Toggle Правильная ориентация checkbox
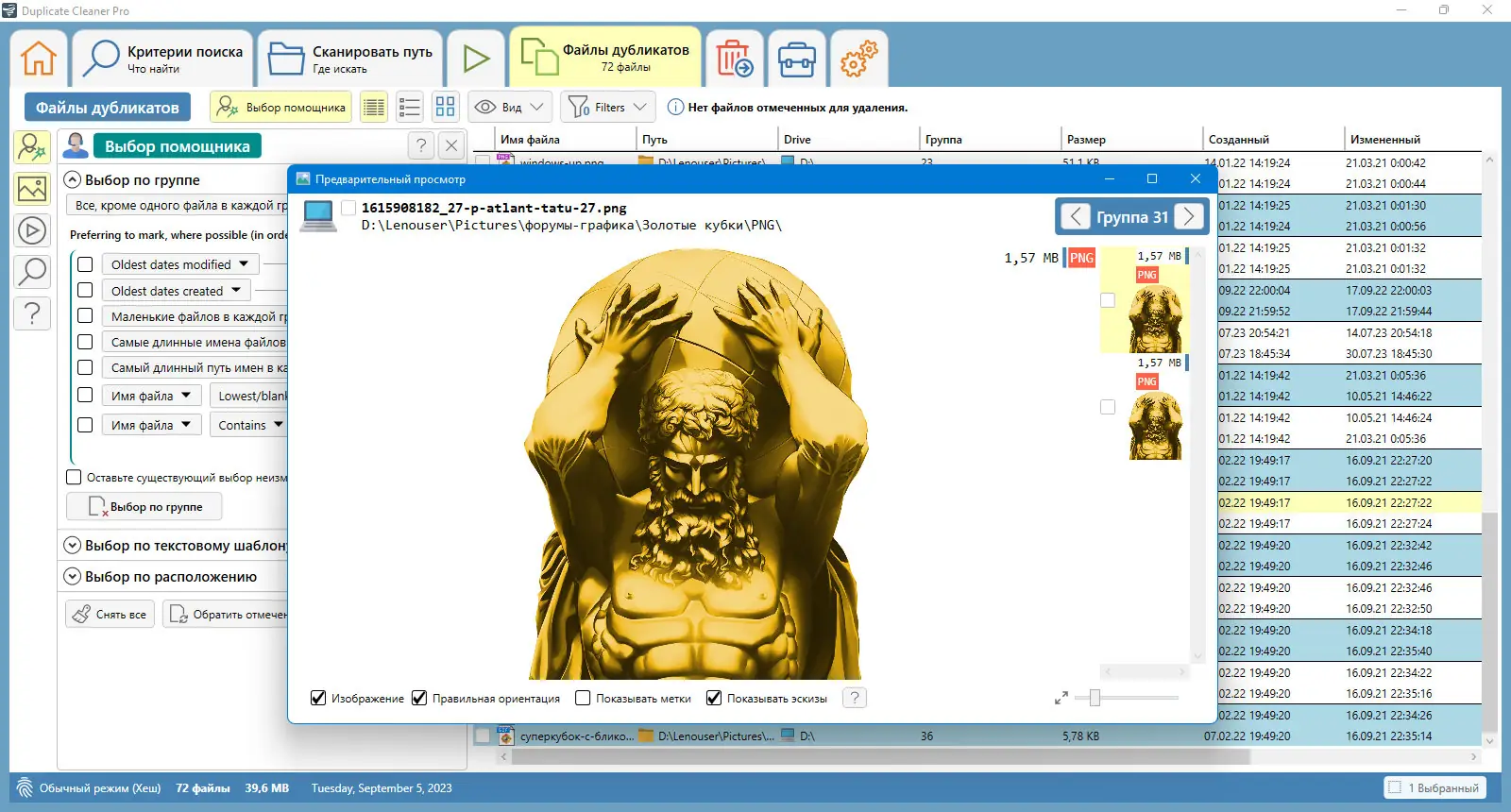Viewport: 1511px width, 812px height. 419,698
